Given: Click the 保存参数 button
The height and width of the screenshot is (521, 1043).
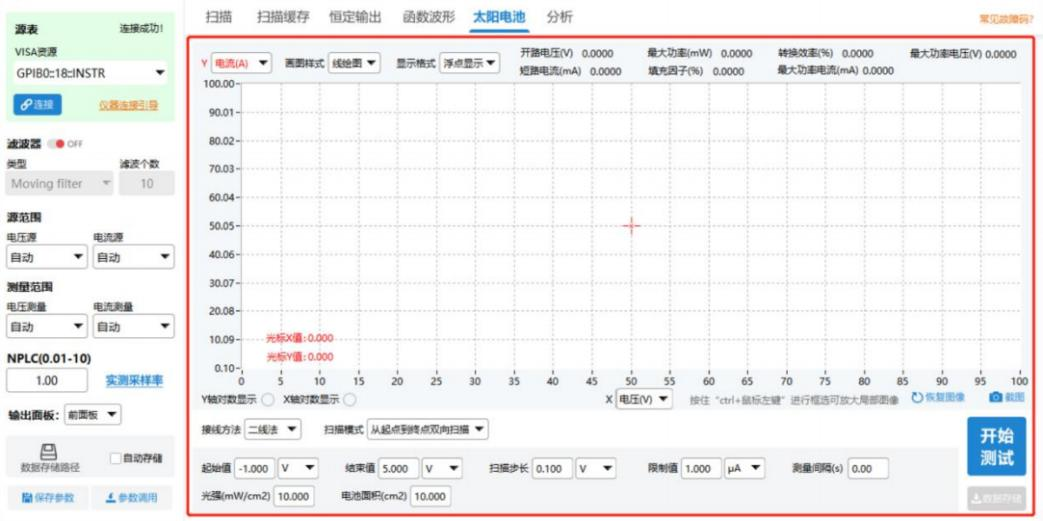Looking at the screenshot, I should coord(47,497).
